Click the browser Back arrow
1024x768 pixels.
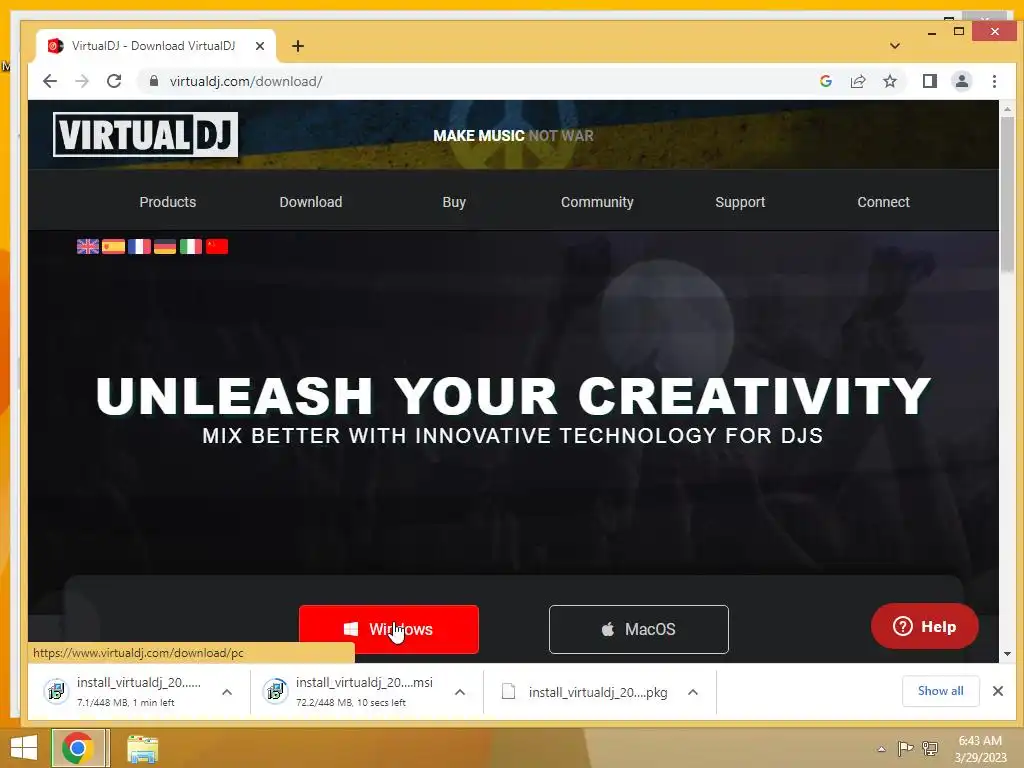tap(50, 81)
